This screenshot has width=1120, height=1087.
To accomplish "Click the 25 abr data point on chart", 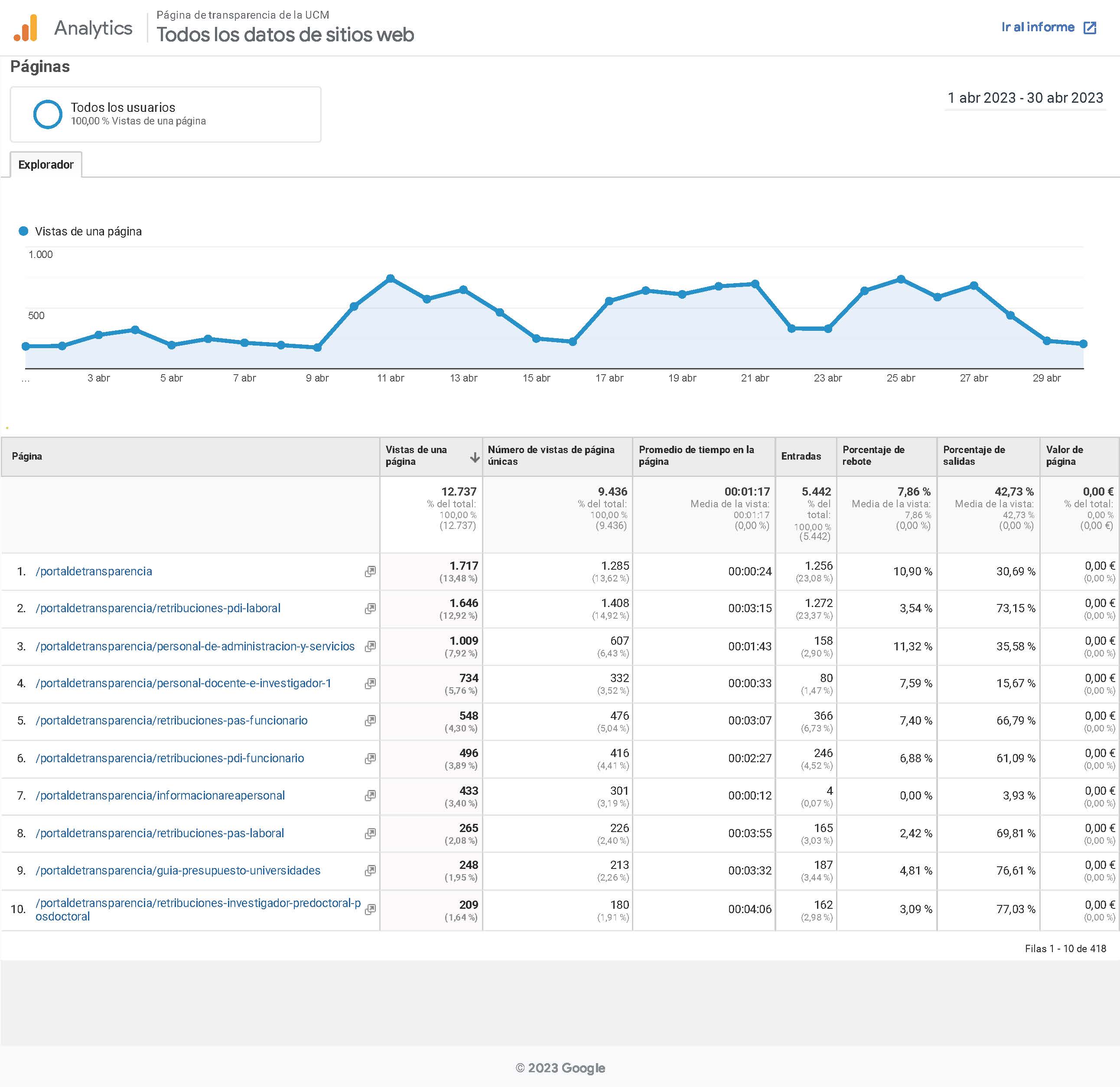I will coord(901,280).
